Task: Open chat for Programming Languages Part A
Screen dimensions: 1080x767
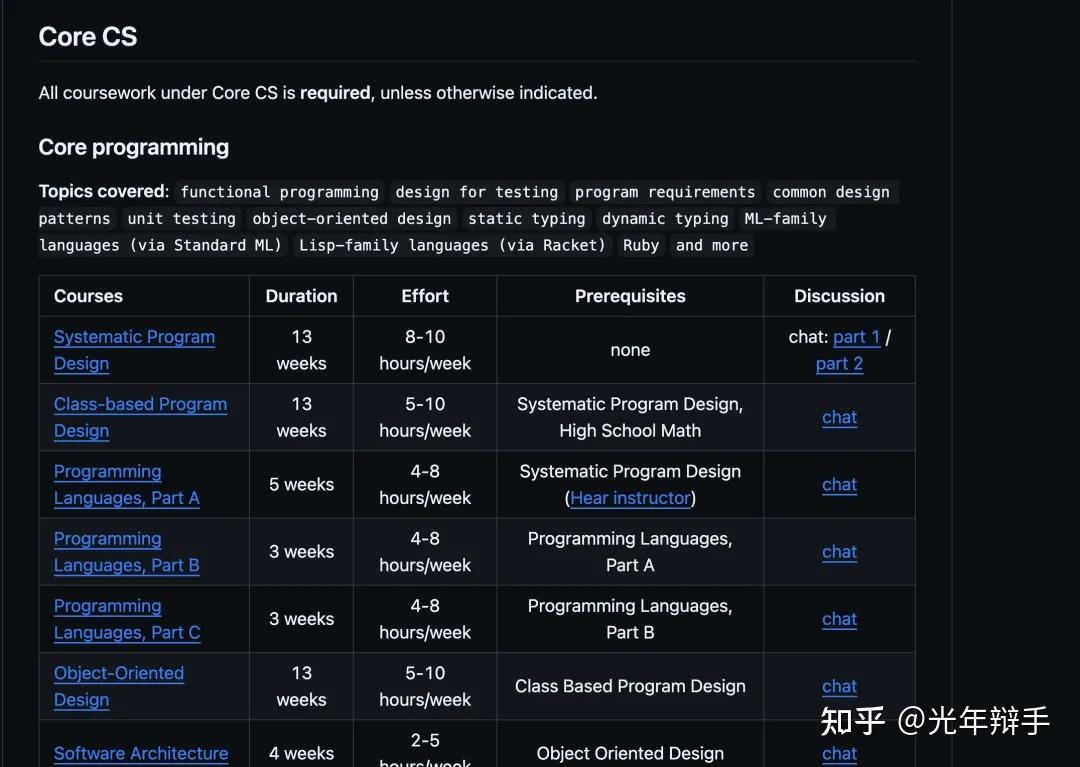Action: click(839, 484)
